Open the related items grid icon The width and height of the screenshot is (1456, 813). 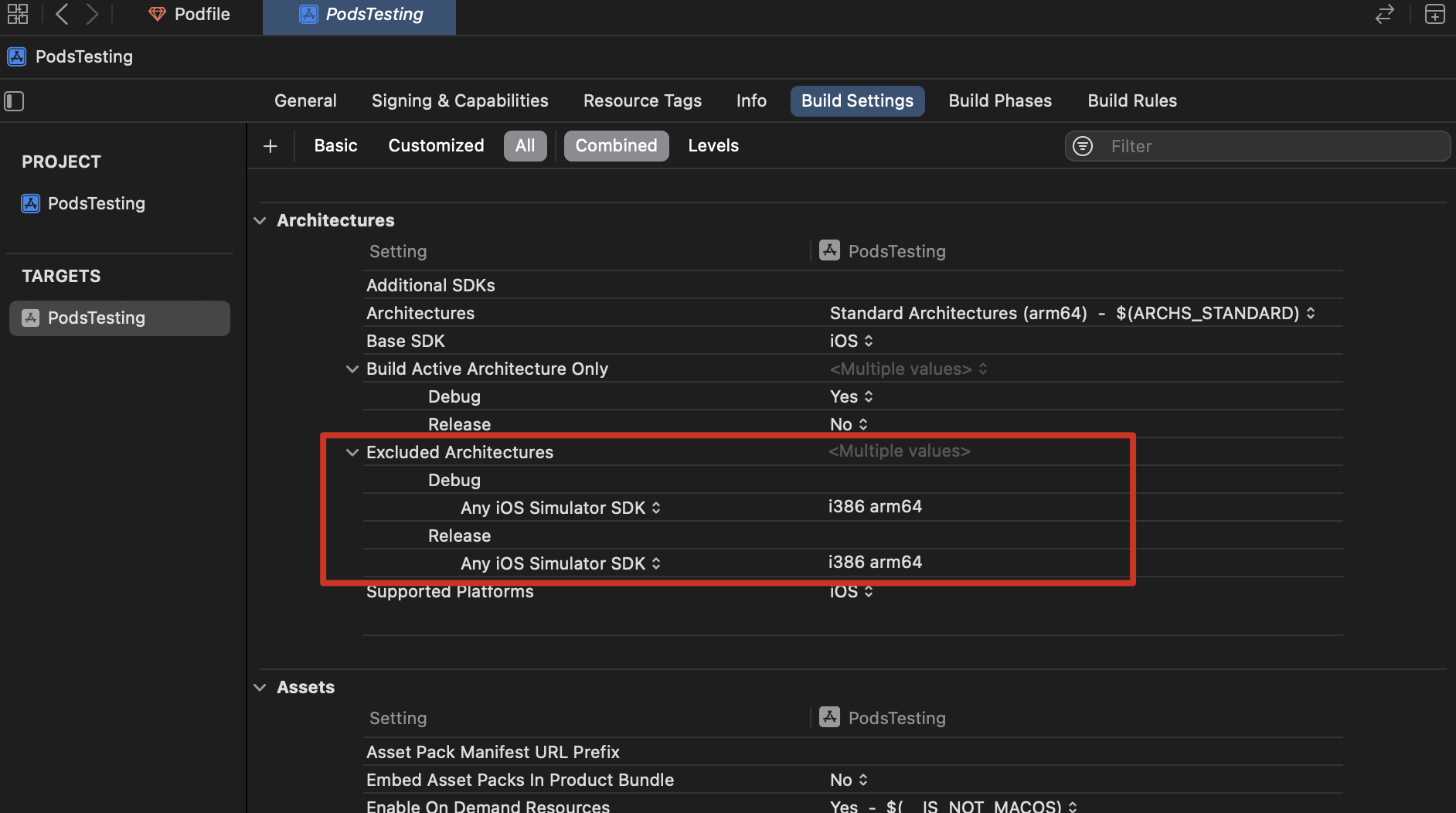[17, 14]
